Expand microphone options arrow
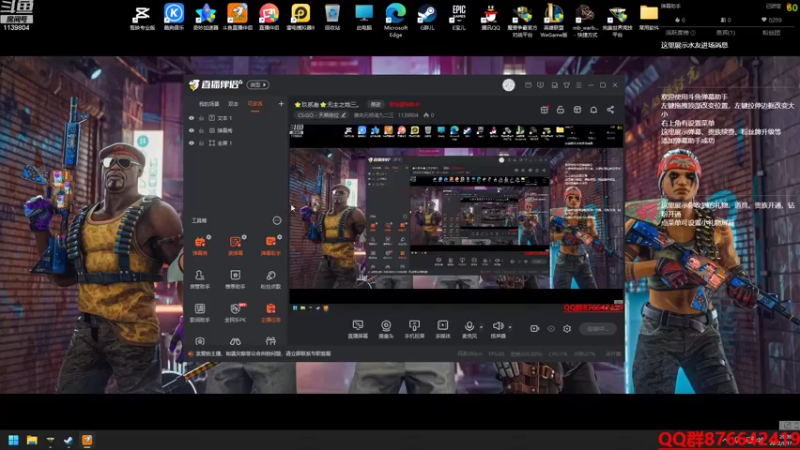800x450 pixels. [x=481, y=327]
